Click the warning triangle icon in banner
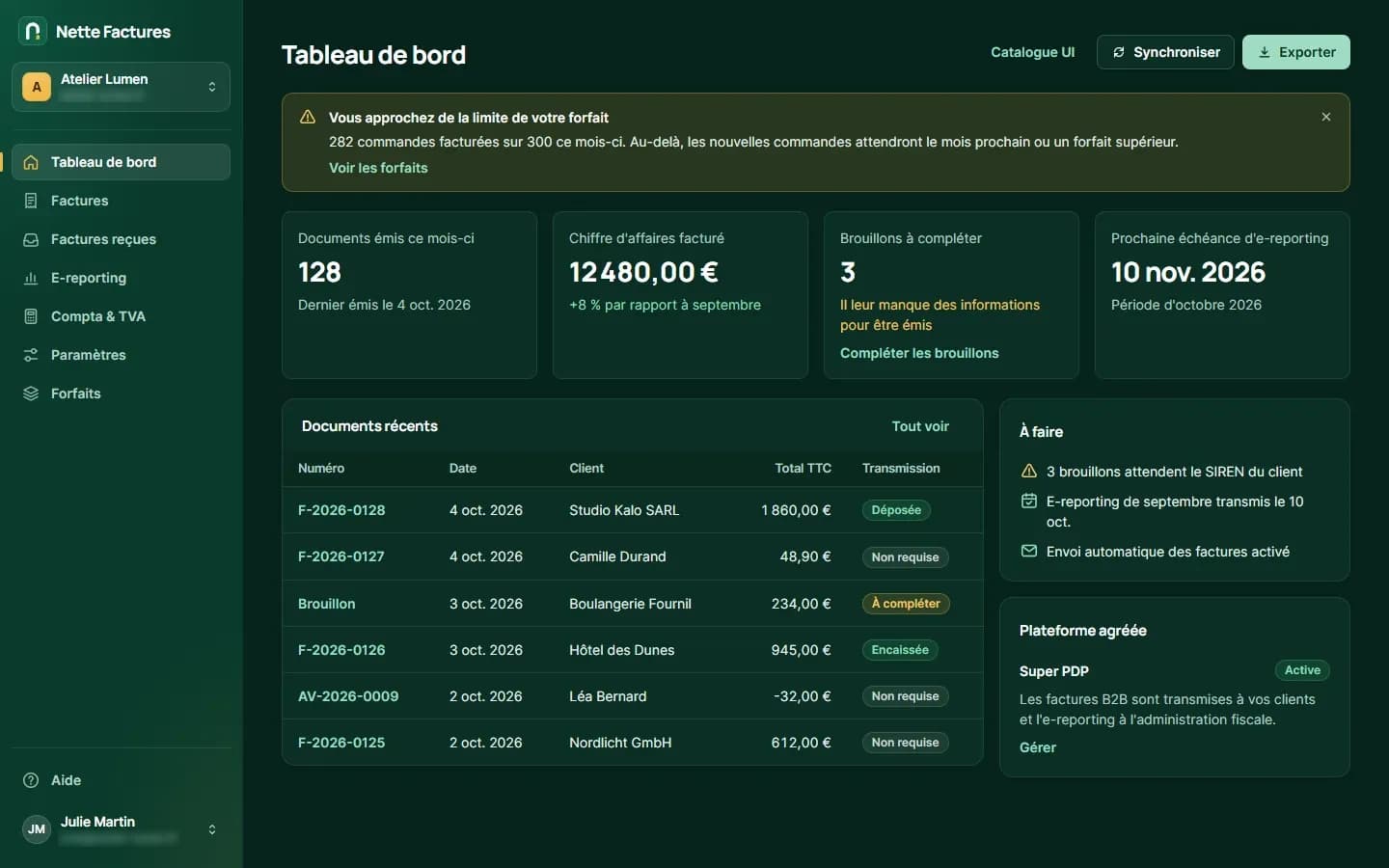This screenshot has height=868, width=1389. (308, 117)
